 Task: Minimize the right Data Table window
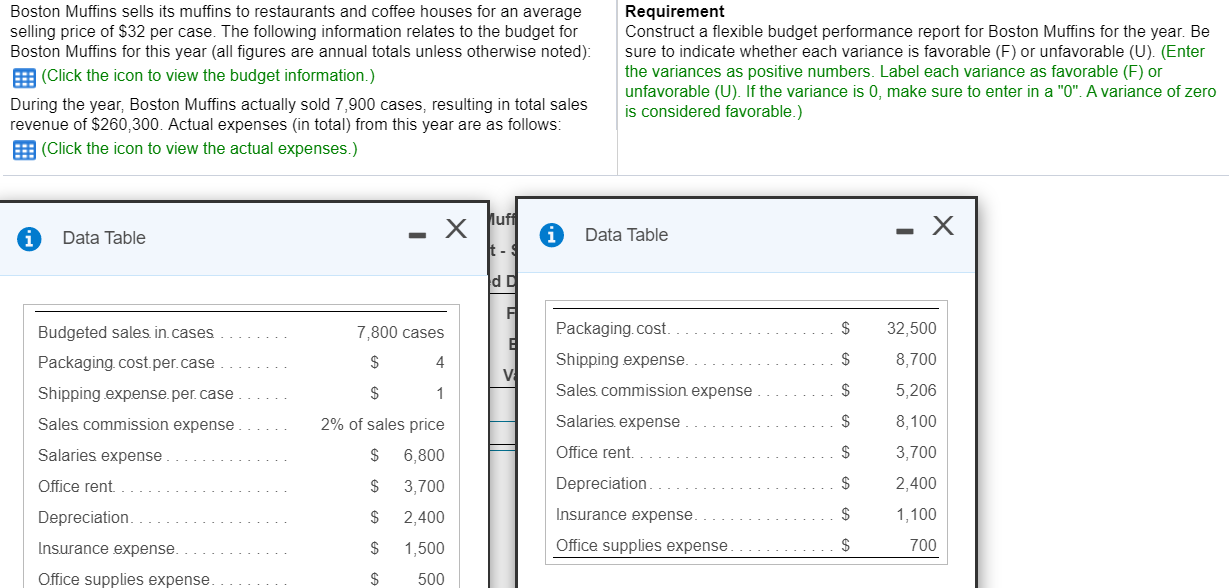(x=903, y=233)
